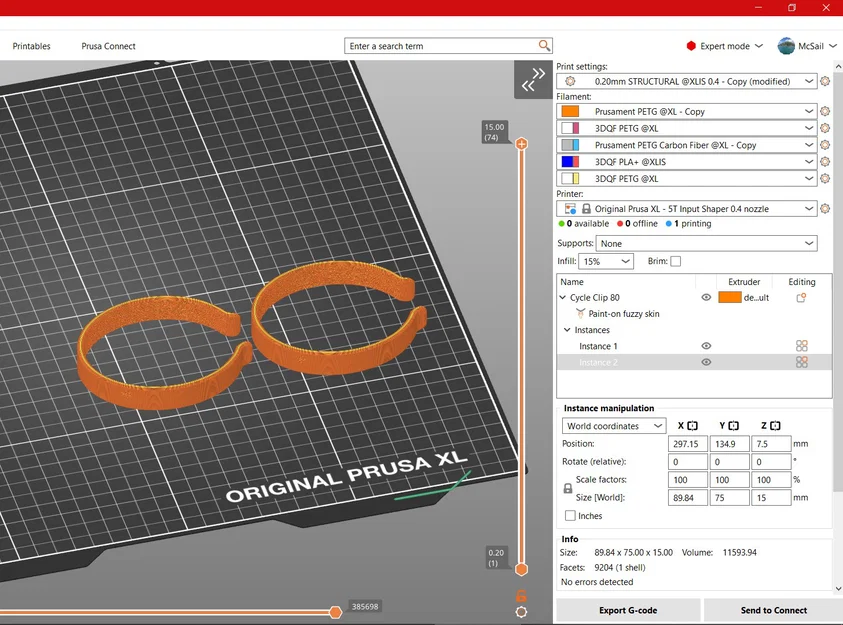This screenshot has height=625, width=843.
Task: Open the Print settings preset dropdown
Action: pos(687,81)
